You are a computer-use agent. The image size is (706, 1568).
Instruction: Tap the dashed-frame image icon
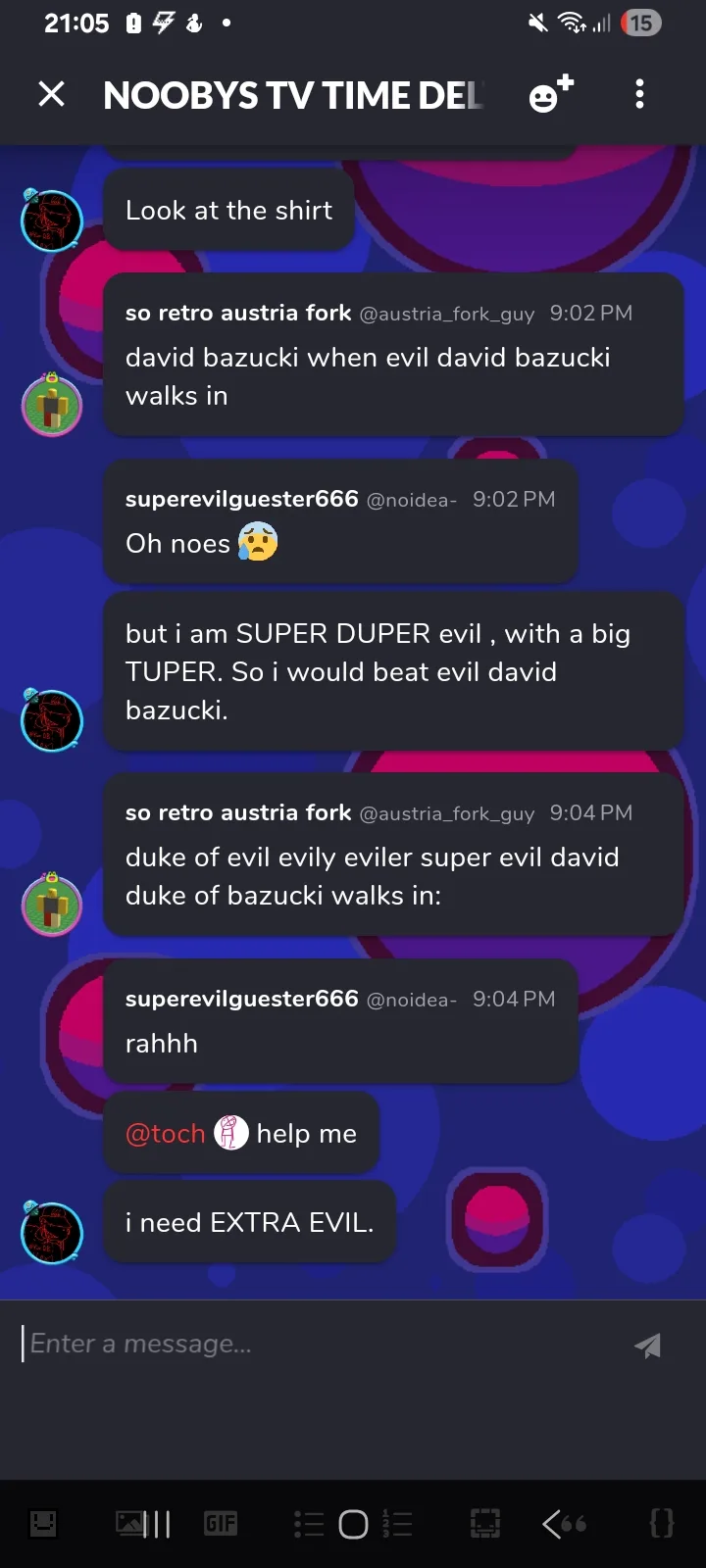[x=485, y=1523]
